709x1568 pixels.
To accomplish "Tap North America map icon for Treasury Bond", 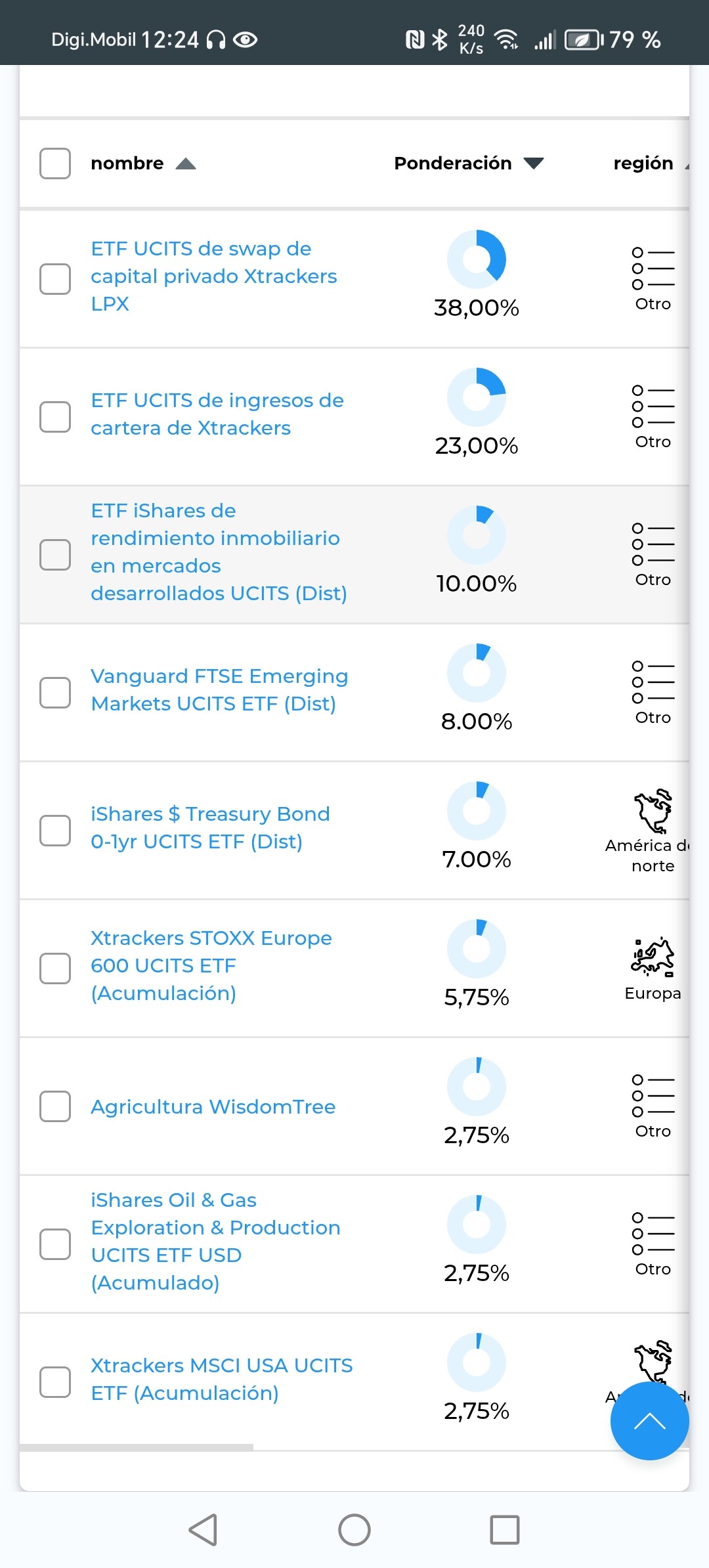I will (x=653, y=812).
